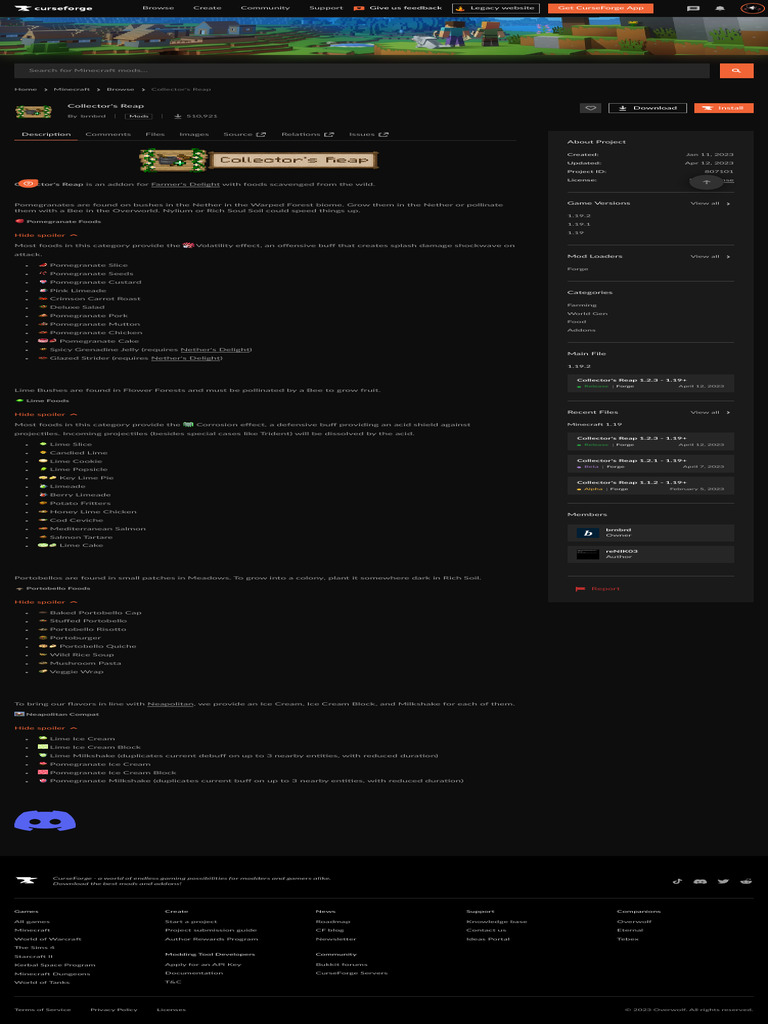Screen dimensions: 768x1024
Task: Switch to the Comments tab
Action: coord(108,135)
